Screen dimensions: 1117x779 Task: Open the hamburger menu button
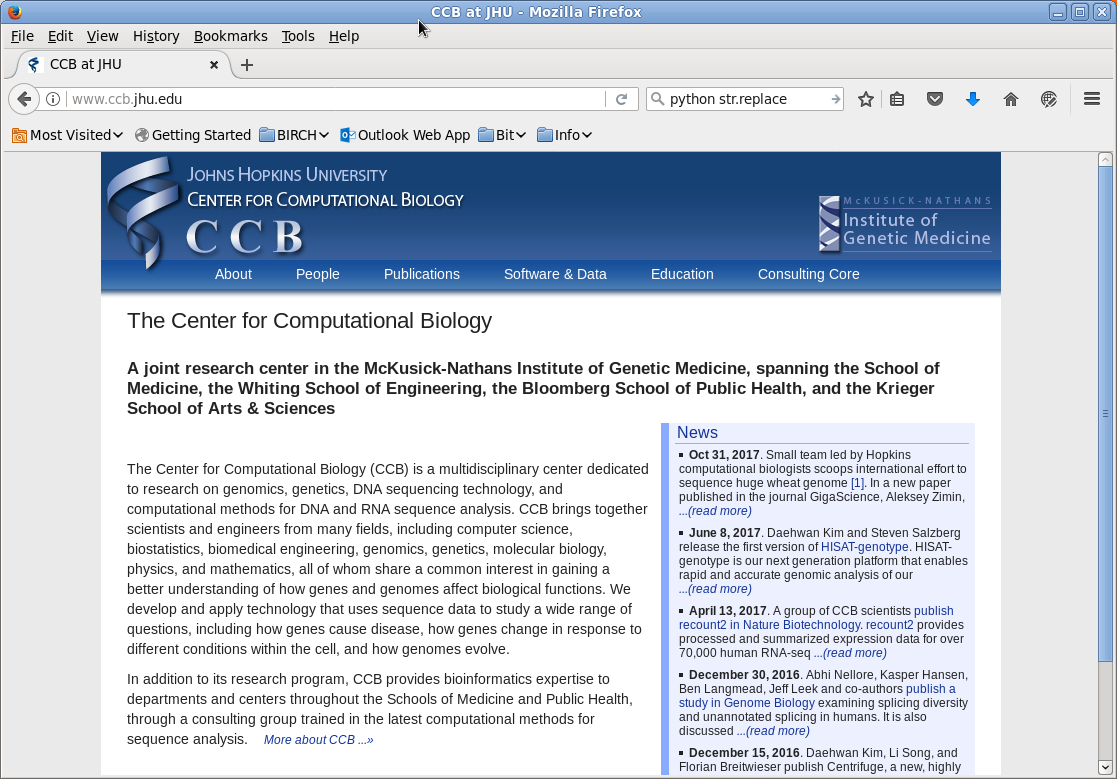[1092, 99]
